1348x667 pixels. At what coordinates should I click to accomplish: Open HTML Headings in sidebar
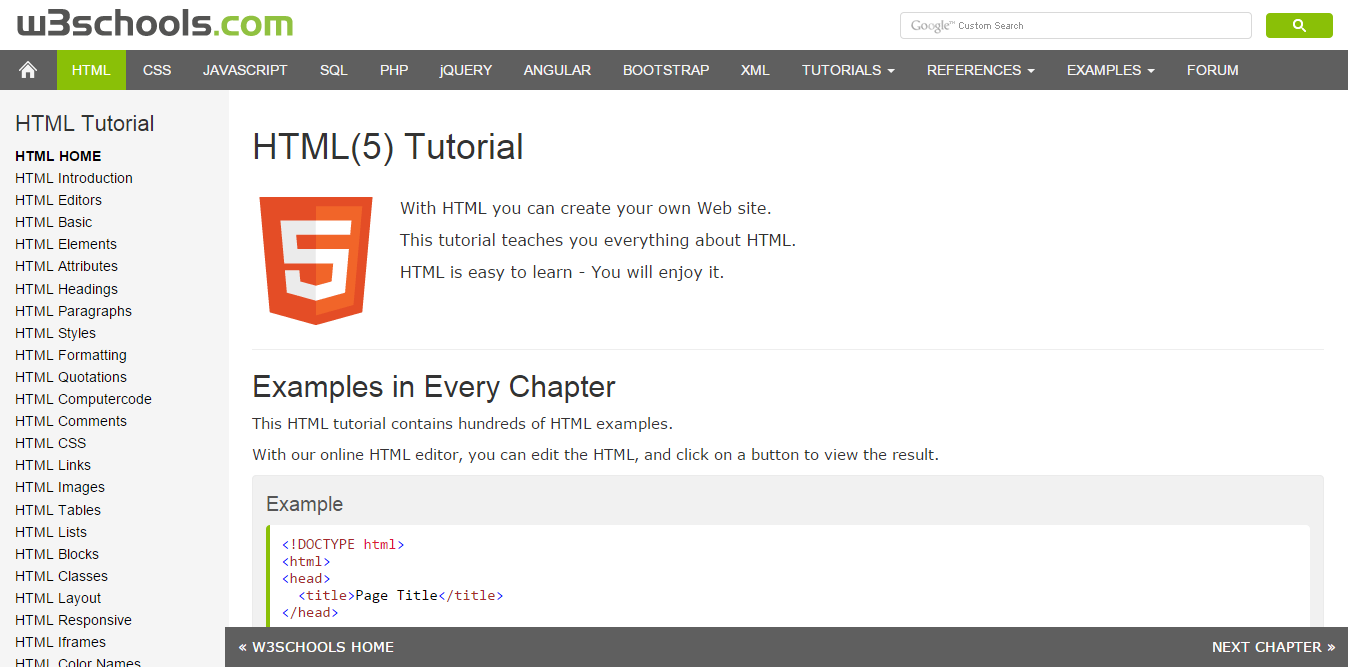[x=66, y=289]
